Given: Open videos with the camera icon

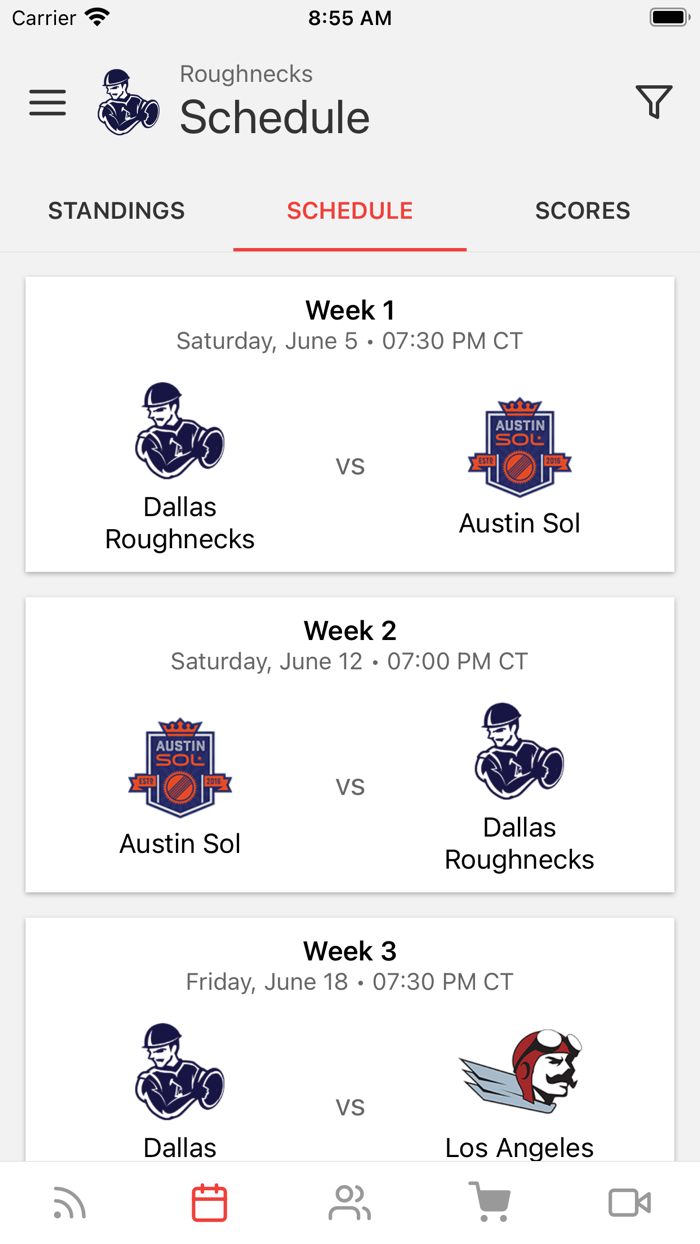Looking at the screenshot, I should 628,1202.
